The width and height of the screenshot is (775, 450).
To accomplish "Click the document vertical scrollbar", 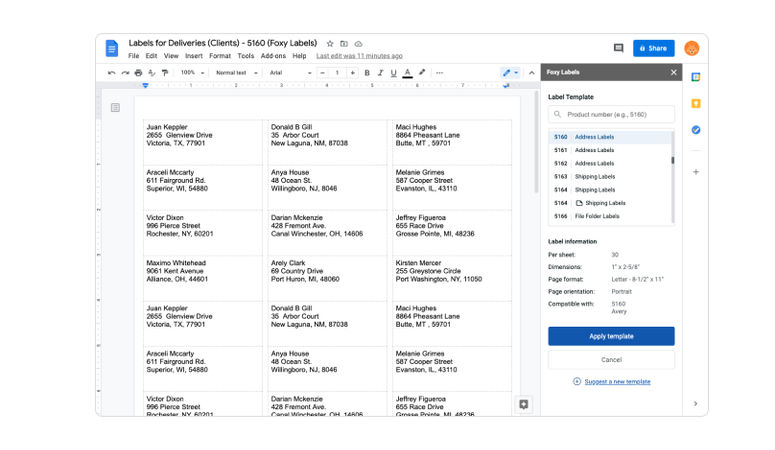I will (536, 142).
